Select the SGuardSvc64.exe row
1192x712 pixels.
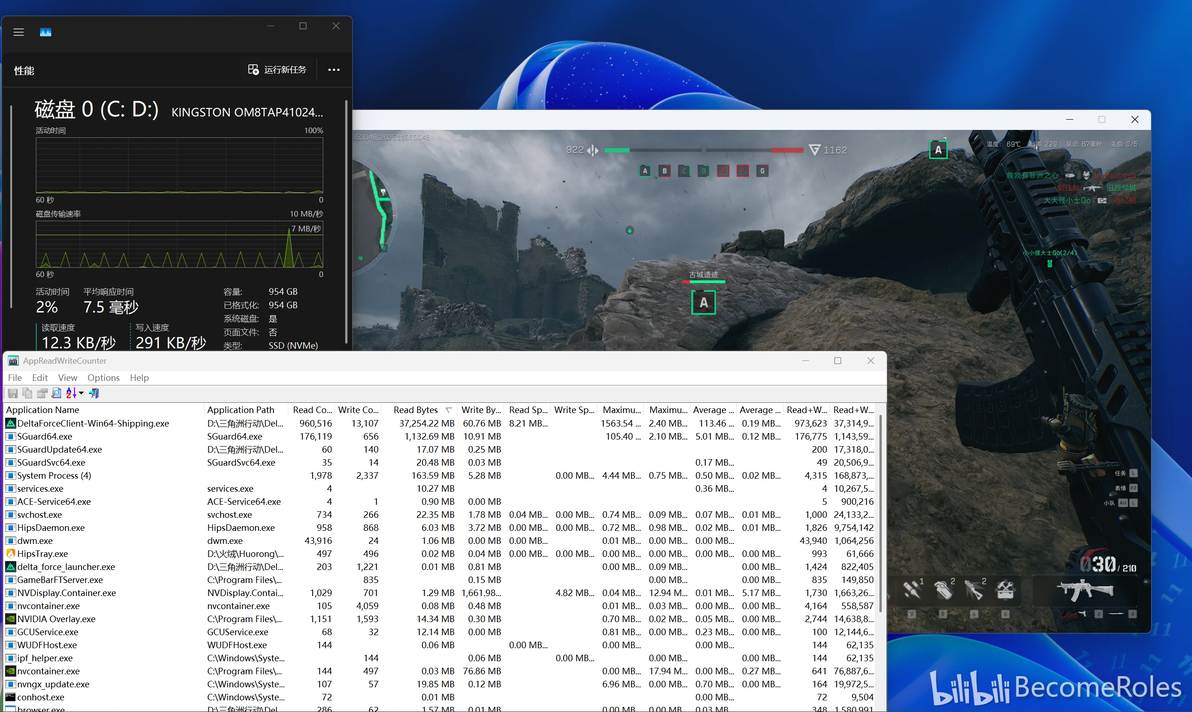point(441,462)
